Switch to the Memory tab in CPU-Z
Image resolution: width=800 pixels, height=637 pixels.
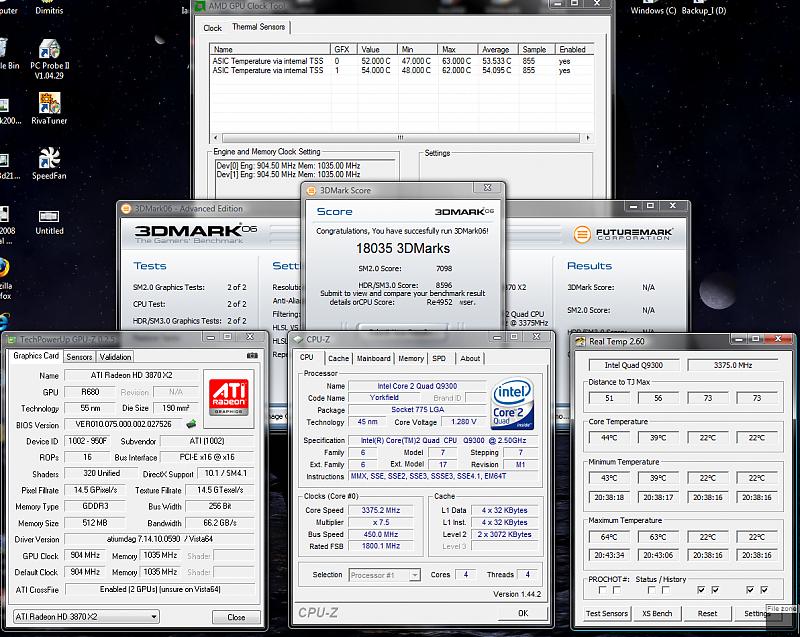(x=411, y=359)
